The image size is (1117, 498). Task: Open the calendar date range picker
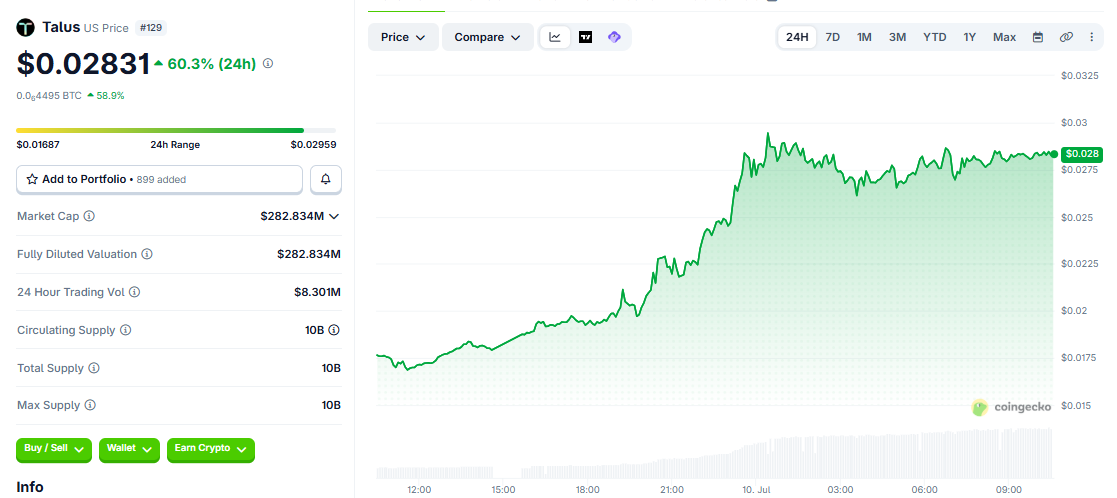pos(1038,37)
